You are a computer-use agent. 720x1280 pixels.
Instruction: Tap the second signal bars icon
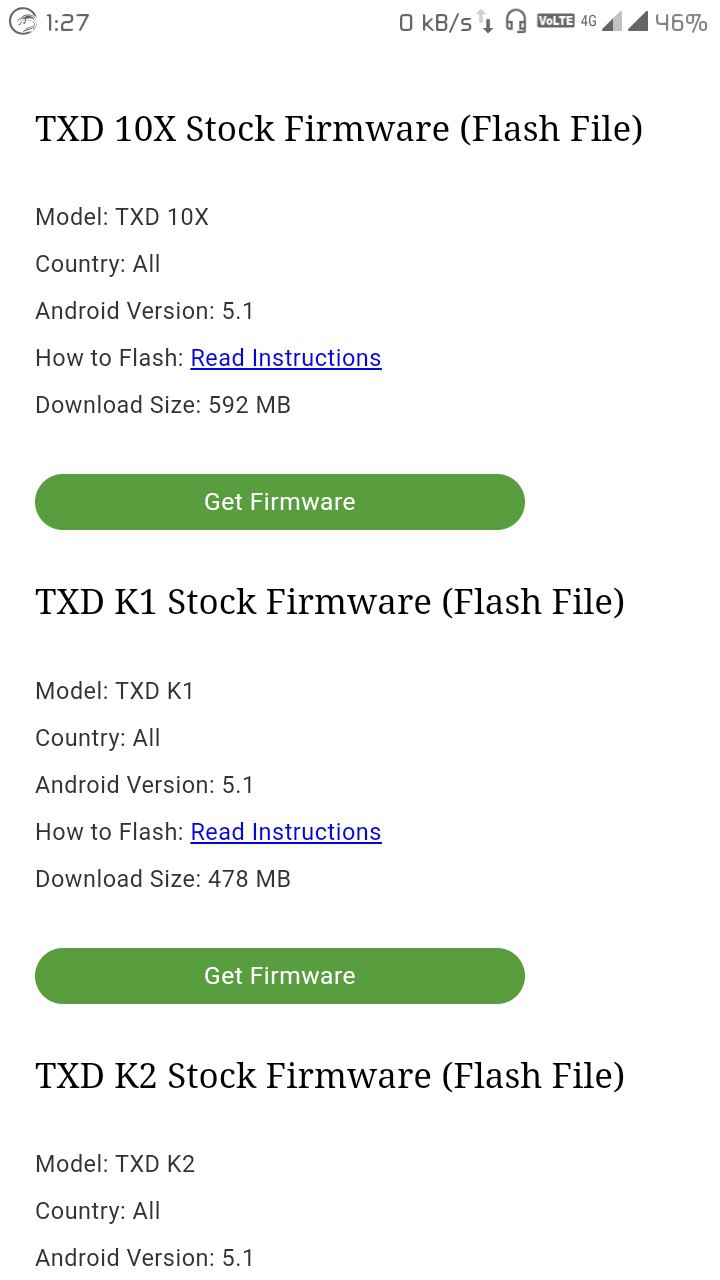(638, 21)
